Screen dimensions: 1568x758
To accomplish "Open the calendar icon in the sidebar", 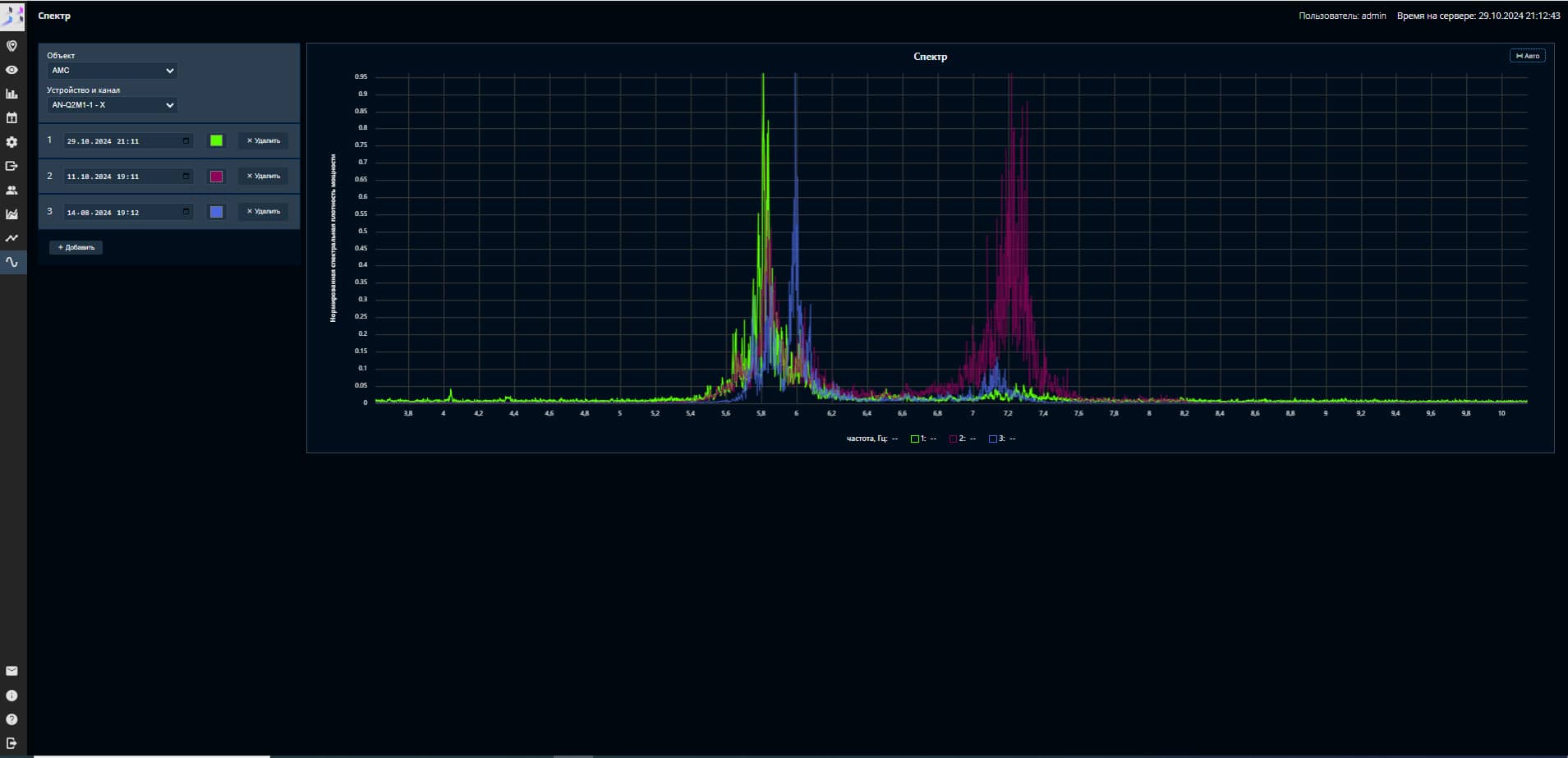I will click(x=11, y=117).
